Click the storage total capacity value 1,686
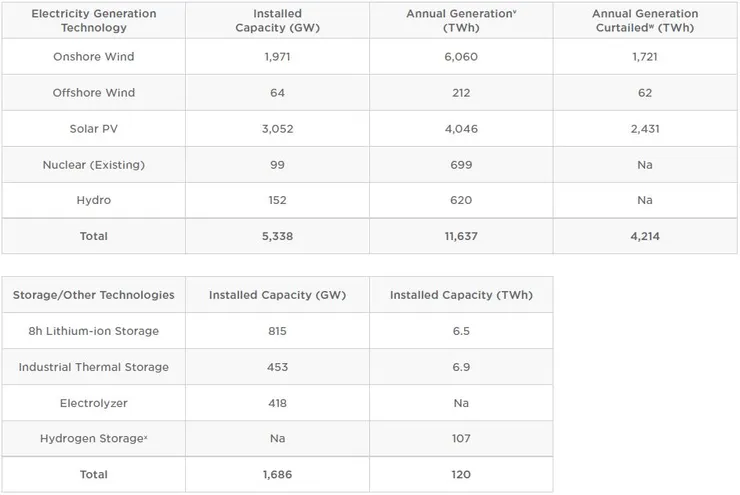Viewport: 740px width, 495px height. pos(277,475)
